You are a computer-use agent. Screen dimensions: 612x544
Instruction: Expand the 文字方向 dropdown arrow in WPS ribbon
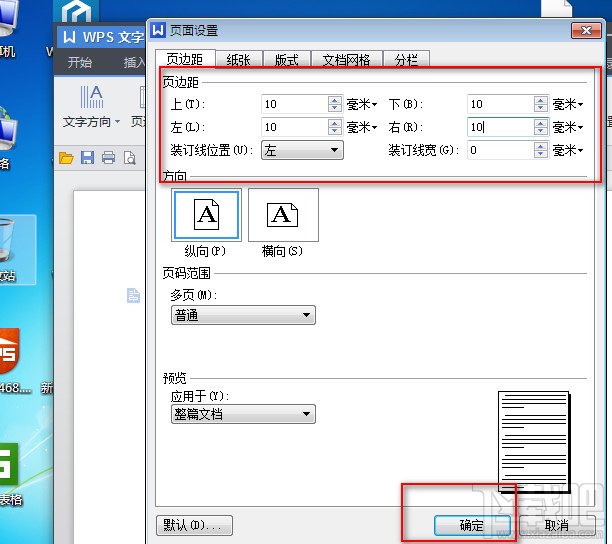coord(117,122)
